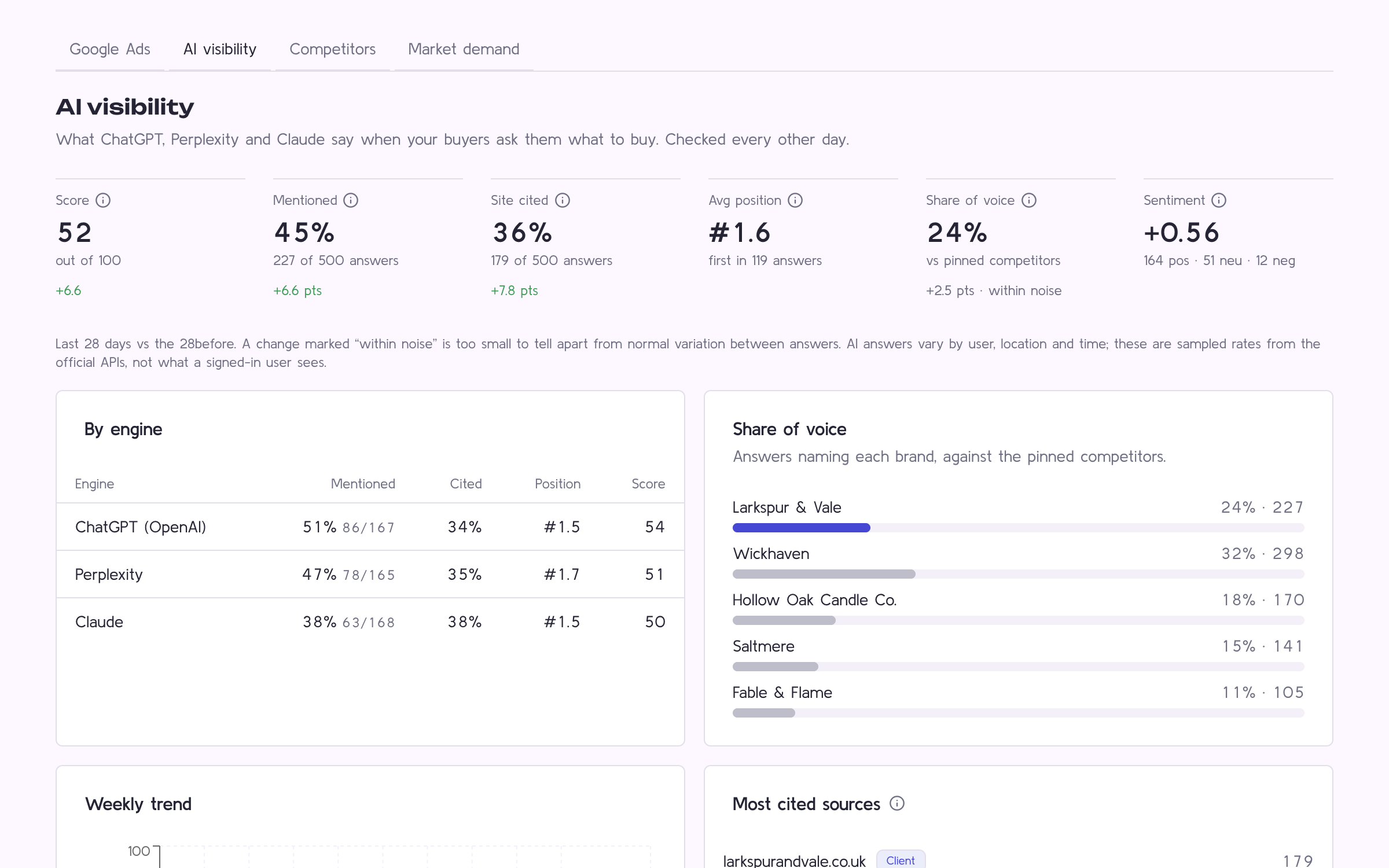Open the Competitors tab
Screen dimensions: 1389x868
click(333, 49)
